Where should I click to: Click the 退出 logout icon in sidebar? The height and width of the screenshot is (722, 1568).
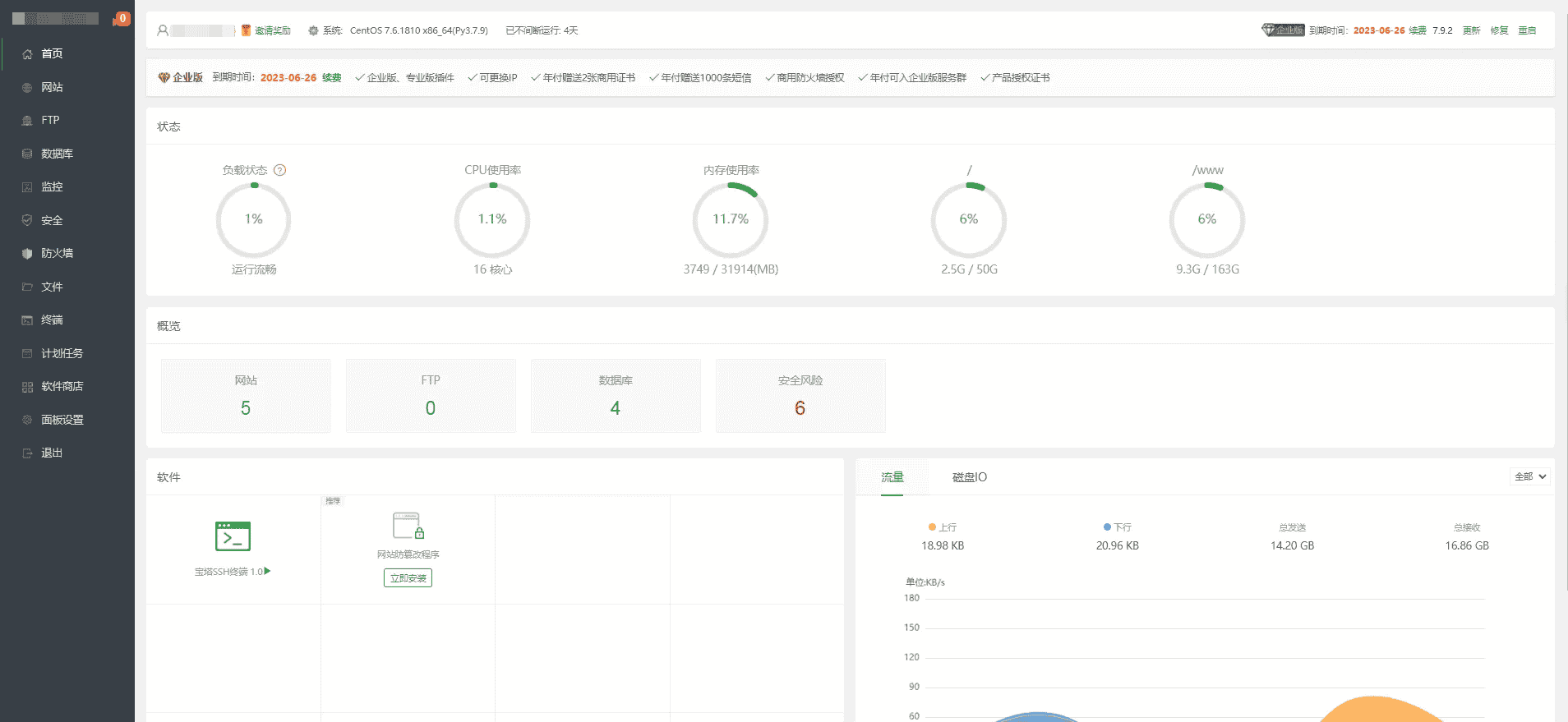tap(27, 453)
